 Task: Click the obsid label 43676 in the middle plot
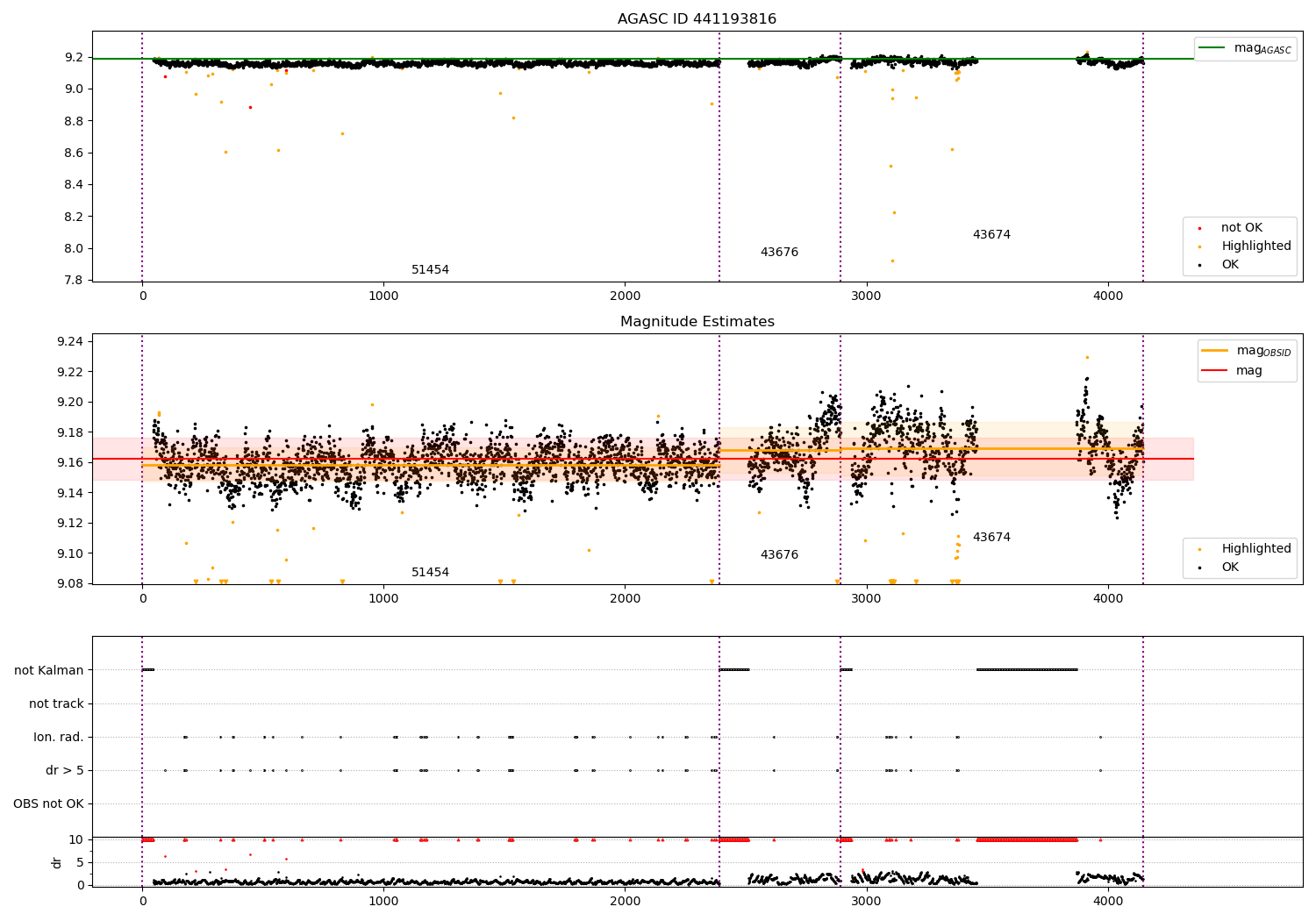coord(779,555)
